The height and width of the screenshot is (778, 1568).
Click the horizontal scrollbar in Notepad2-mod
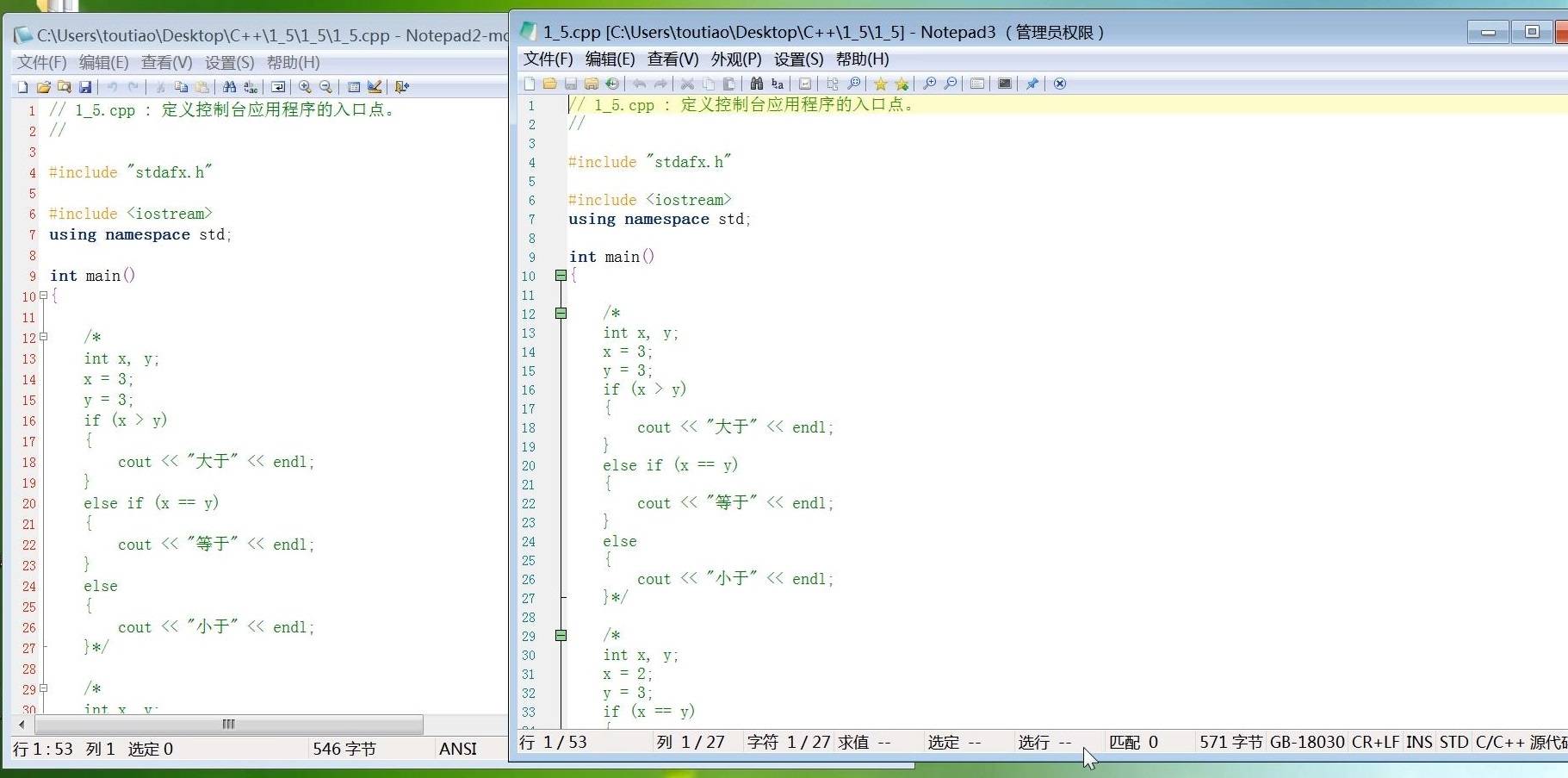(228, 725)
